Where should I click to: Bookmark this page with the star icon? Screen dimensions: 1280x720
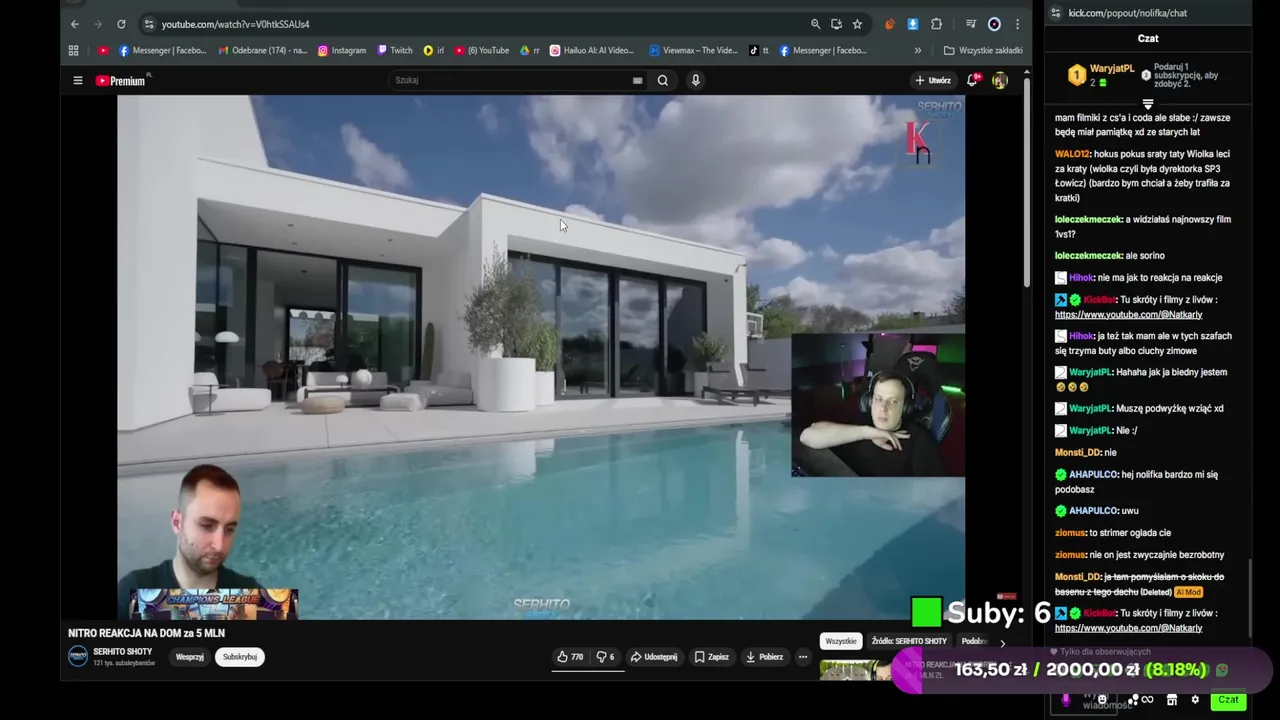(x=857, y=24)
